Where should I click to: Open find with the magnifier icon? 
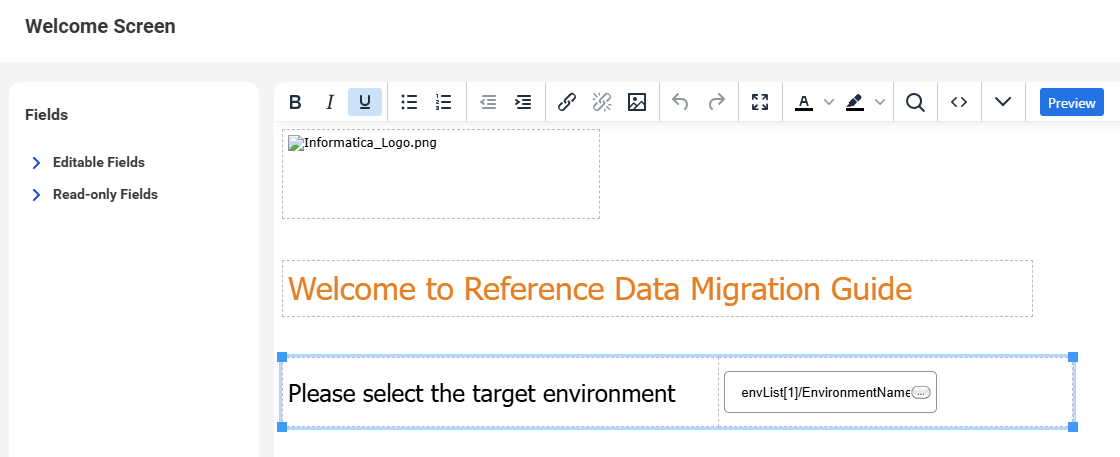tap(915, 103)
